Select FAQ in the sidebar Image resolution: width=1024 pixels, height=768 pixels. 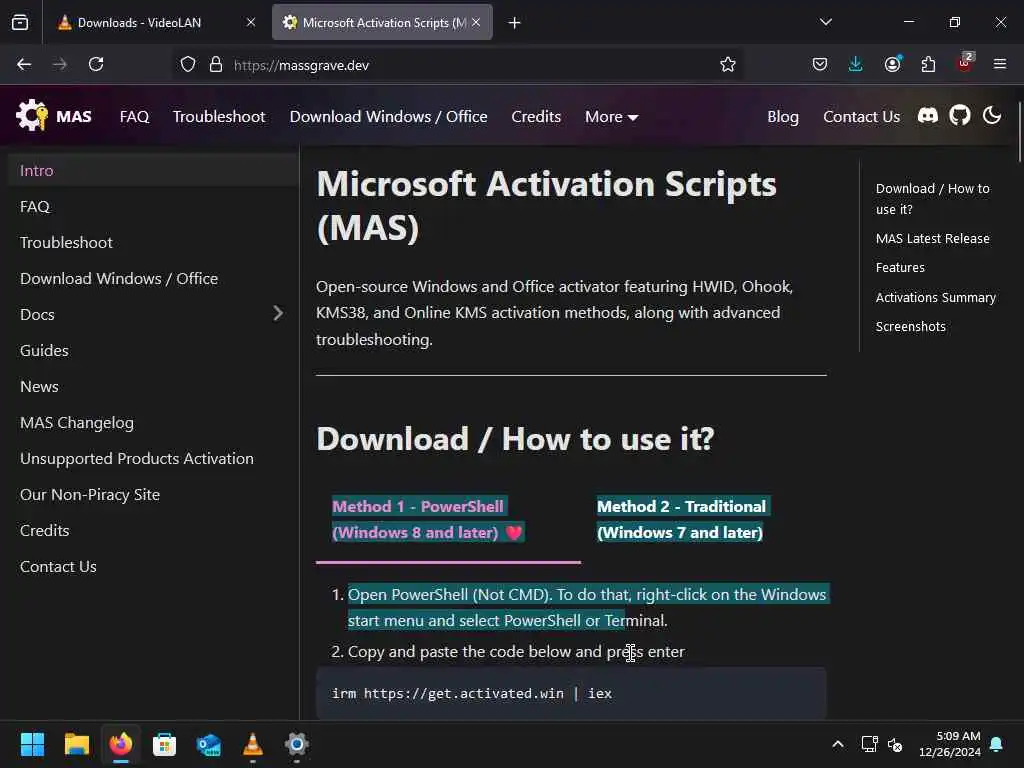153,206
